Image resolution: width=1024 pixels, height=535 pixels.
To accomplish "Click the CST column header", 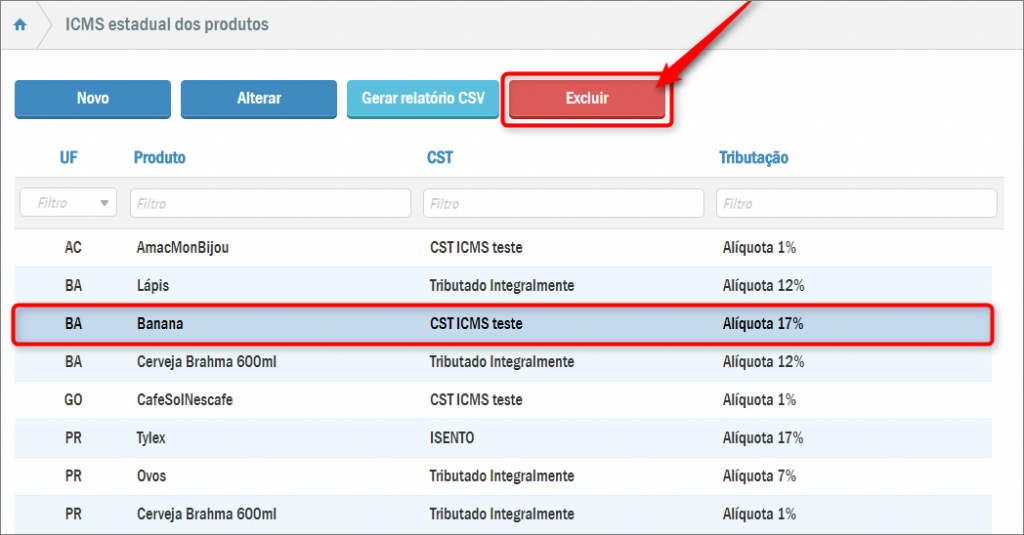I will pyautogui.click(x=440, y=158).
